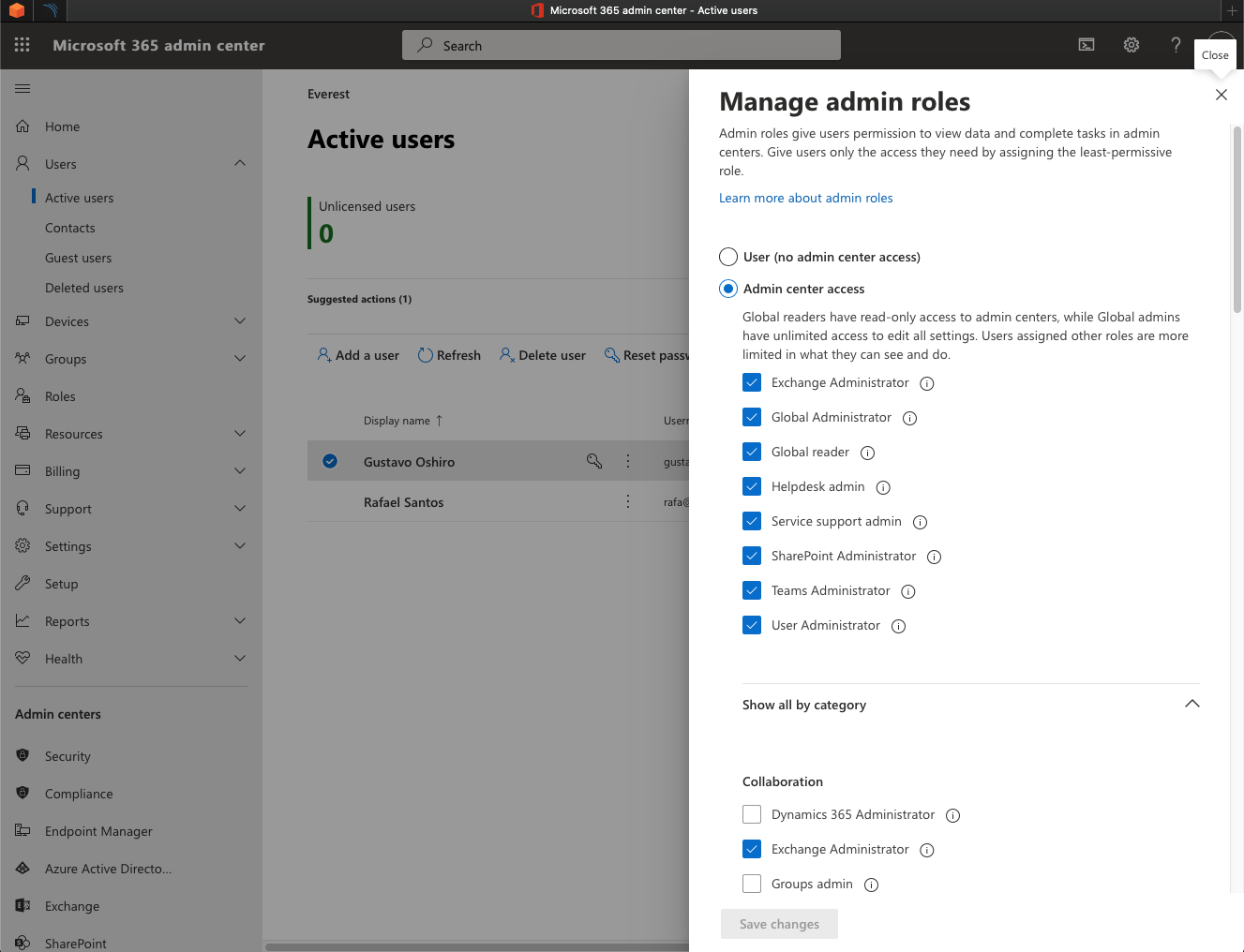Viewport: 1244px width, 952px height.
Task: Show info for Exchange Administrator role at top
Action: [x=927, y=383]
